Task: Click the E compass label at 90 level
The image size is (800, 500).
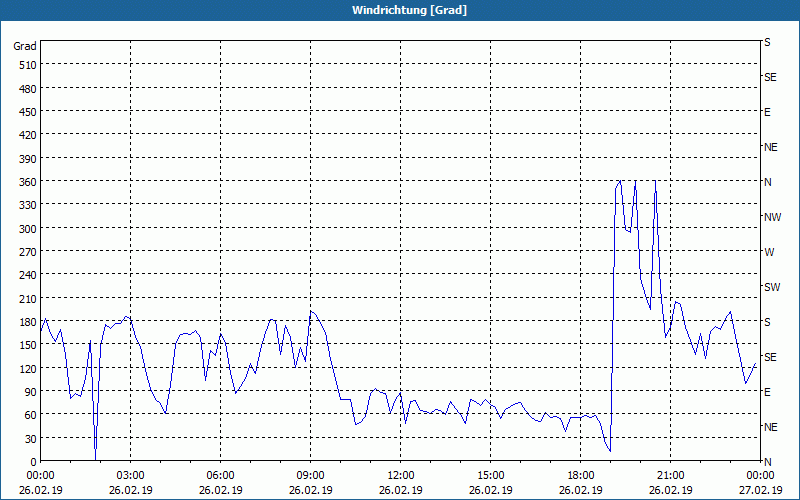Action: pos(767,392)
